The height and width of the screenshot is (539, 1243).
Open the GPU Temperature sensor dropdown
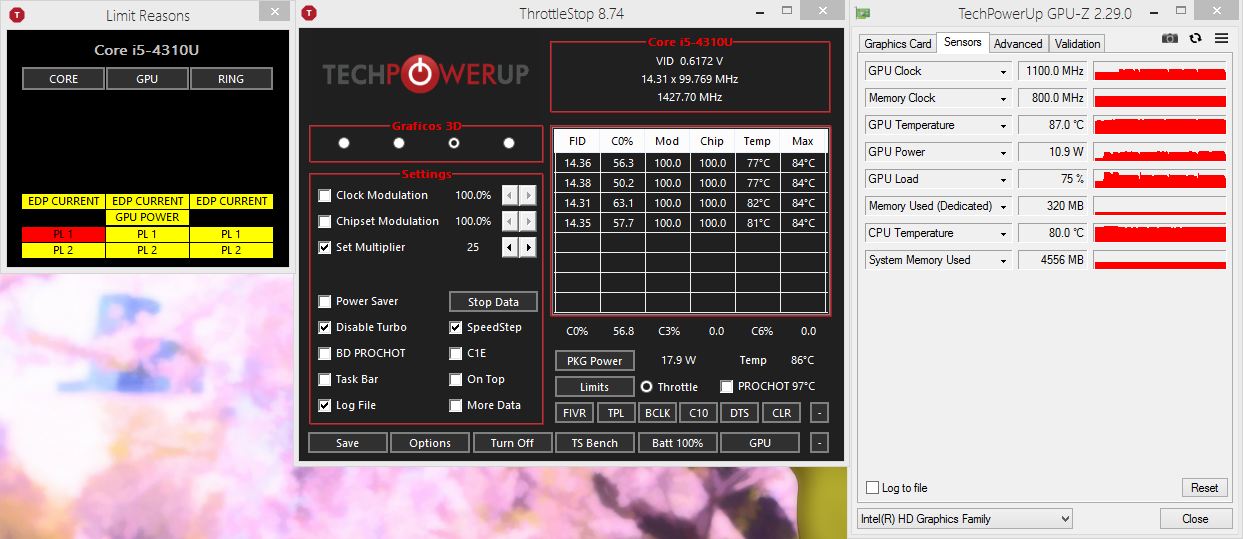point(1004,126)
